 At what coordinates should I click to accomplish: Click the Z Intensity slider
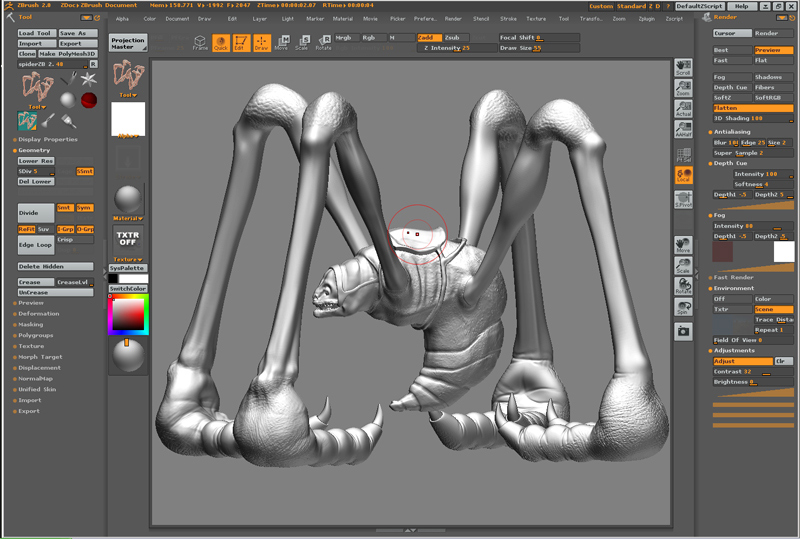point(457,48)
